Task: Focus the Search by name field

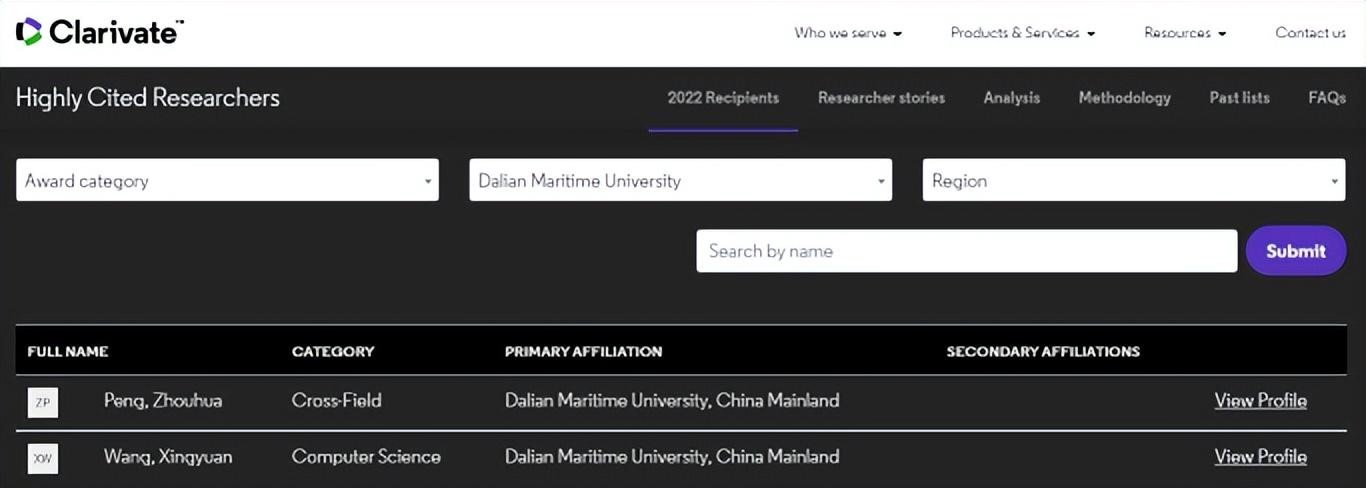Action: [966, 251]
